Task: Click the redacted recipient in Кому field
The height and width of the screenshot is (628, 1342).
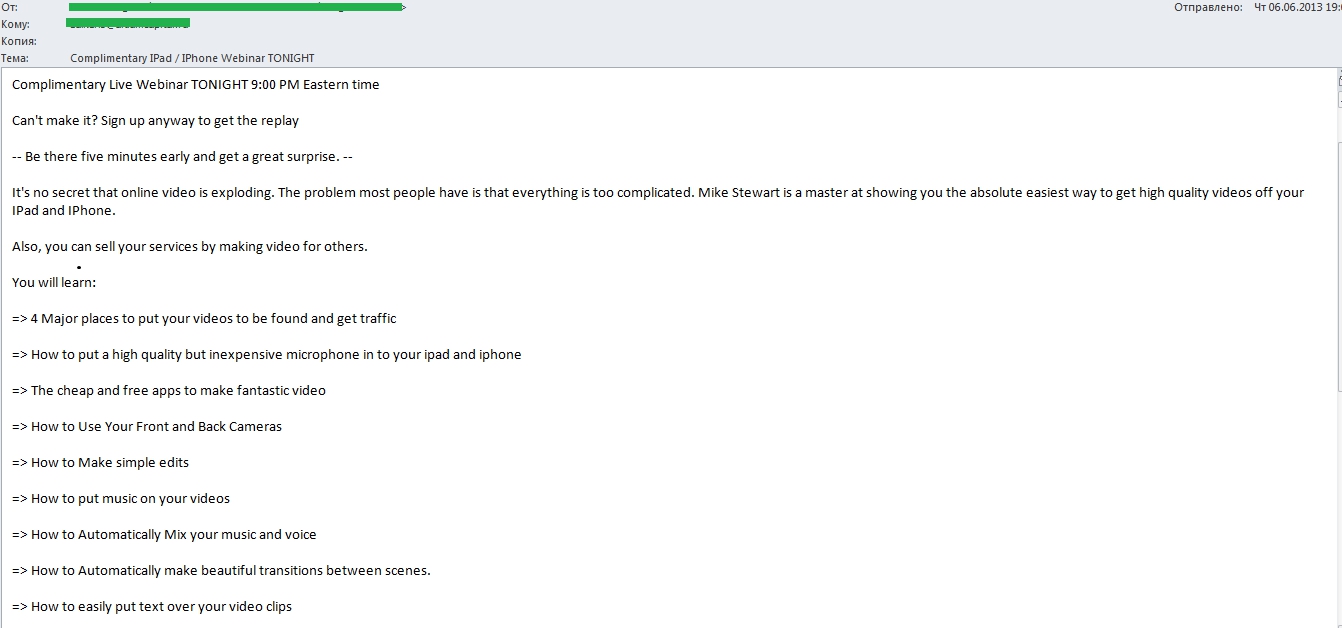Action: pyautogui.click(x=129, y=23)
